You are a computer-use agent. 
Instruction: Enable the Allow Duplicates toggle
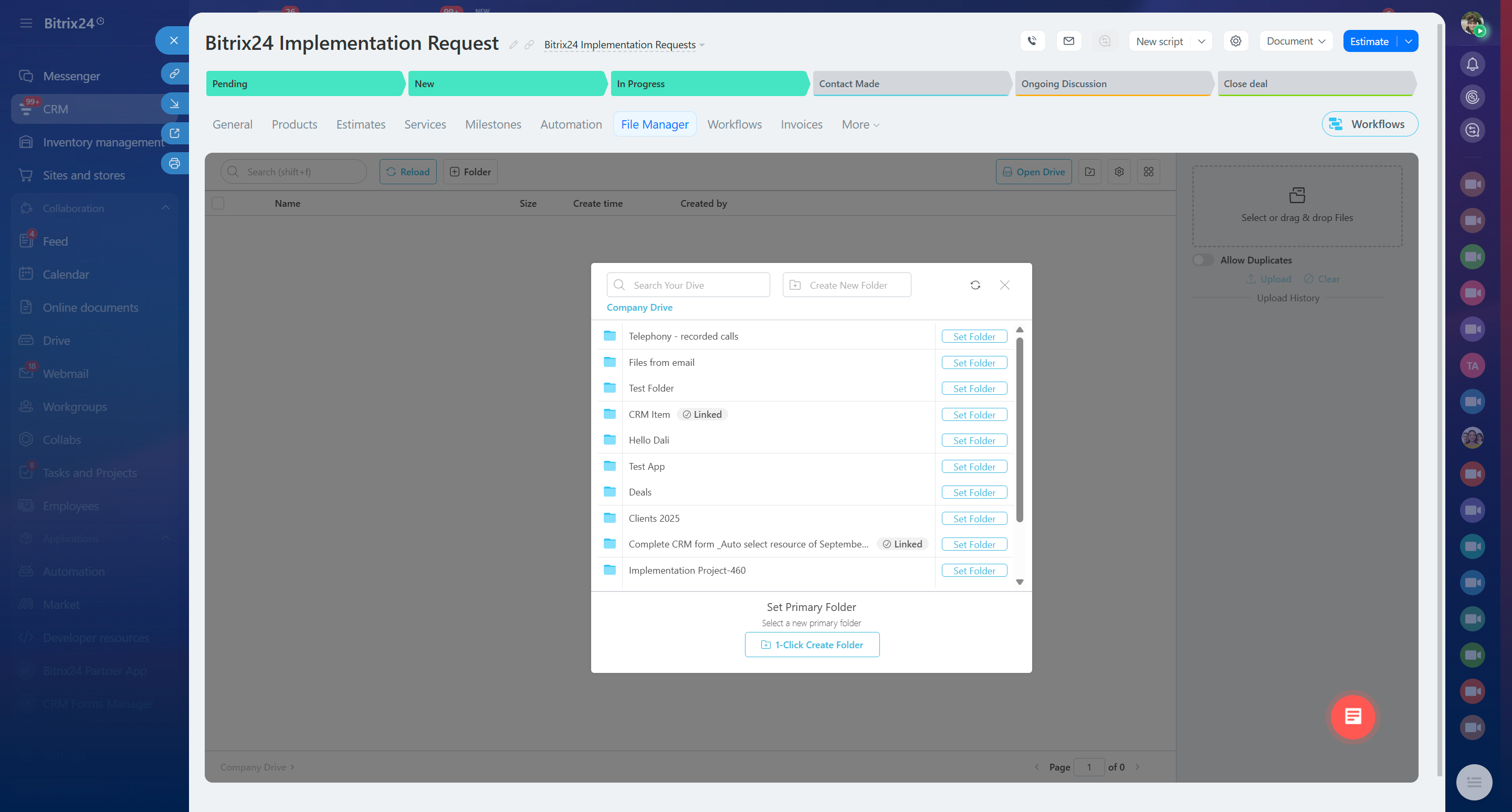[x=1202, y=260]
